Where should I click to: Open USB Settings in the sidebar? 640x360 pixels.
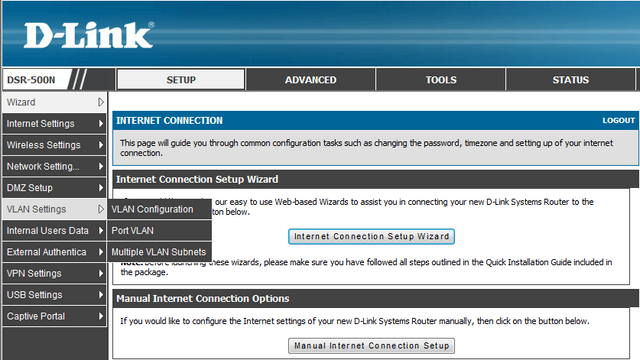coord(54,295)
